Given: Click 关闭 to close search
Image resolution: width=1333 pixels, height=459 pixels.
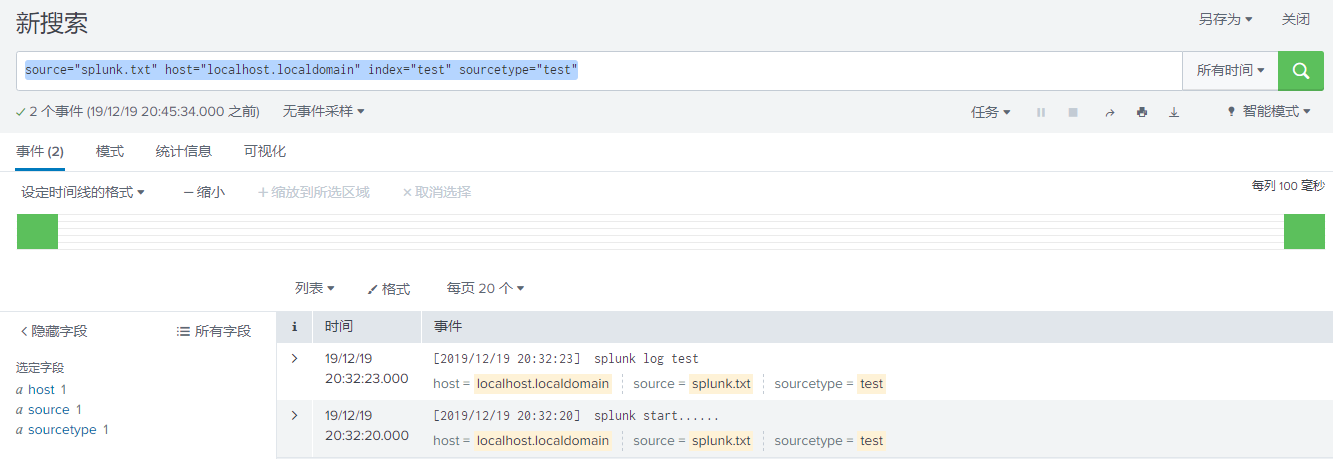Looking at the screenshot, I should point(1295,19).
